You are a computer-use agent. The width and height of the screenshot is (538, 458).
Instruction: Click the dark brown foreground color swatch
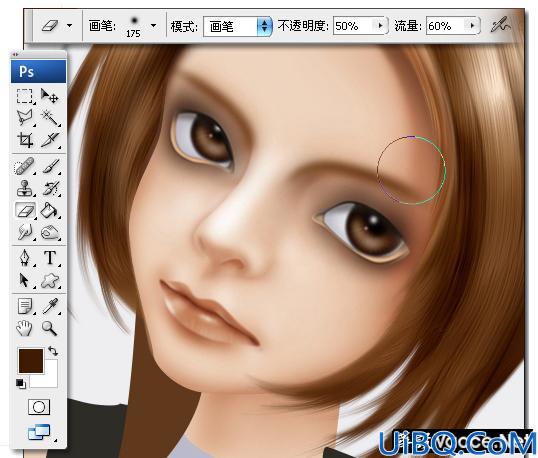tap(31, 361)
